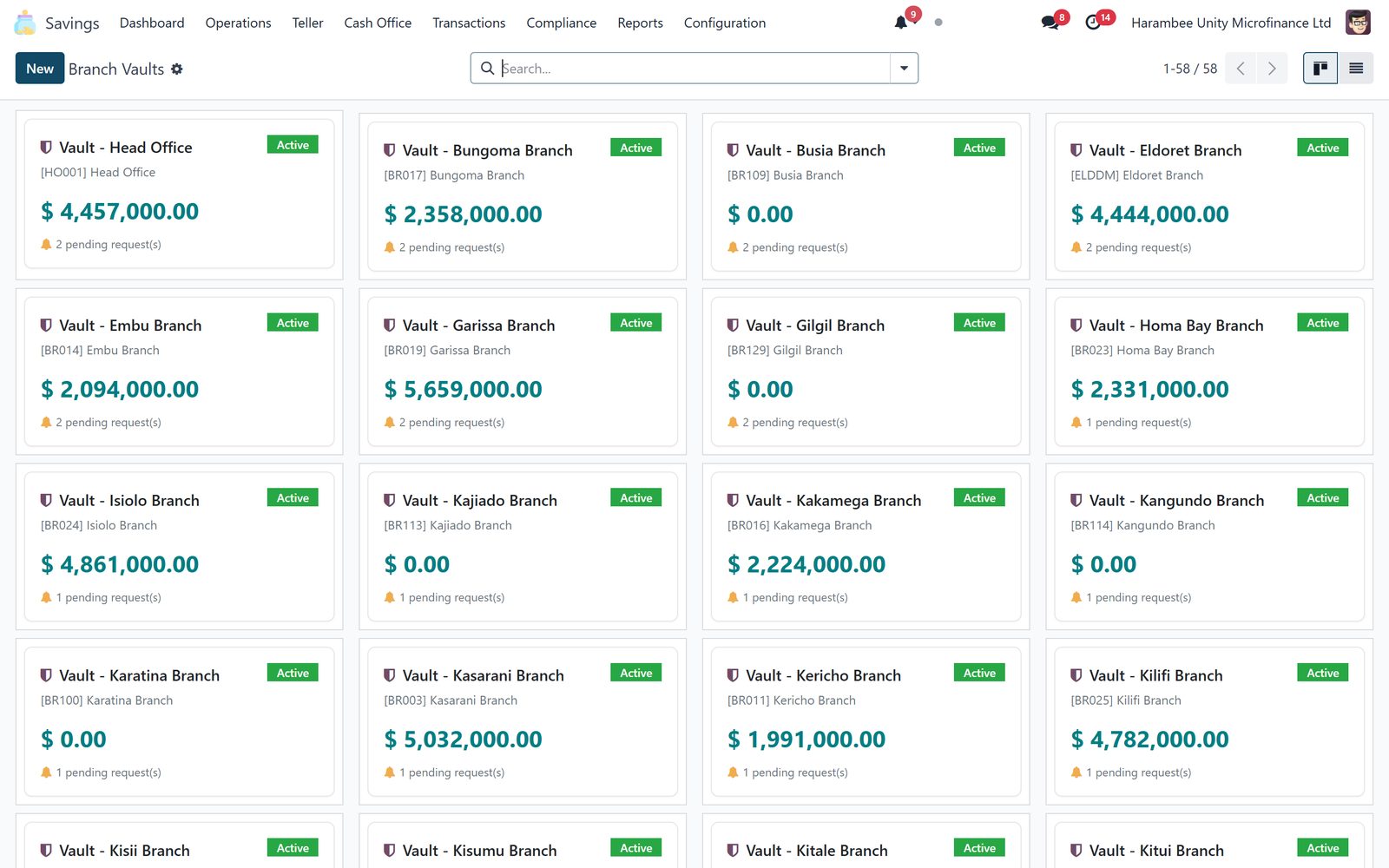Click the shield icon on Vault - Head Office
This screenshot has height=868, width=1389.
[46, 148]
